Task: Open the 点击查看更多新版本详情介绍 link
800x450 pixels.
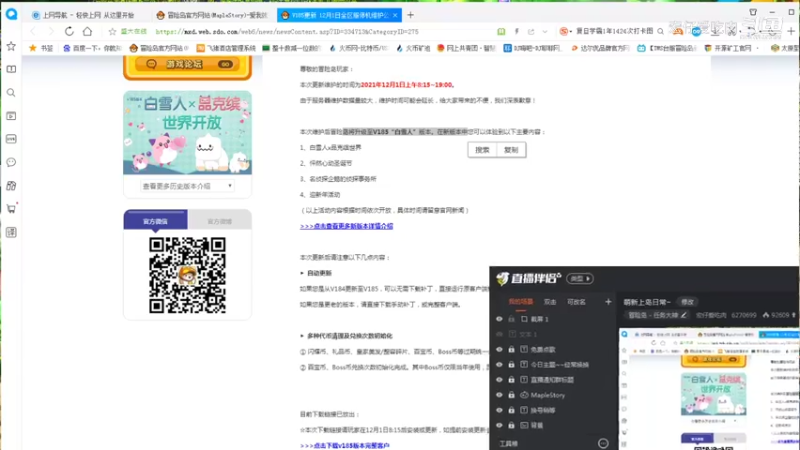Action: pyautogui.click(x=346, y=226)
